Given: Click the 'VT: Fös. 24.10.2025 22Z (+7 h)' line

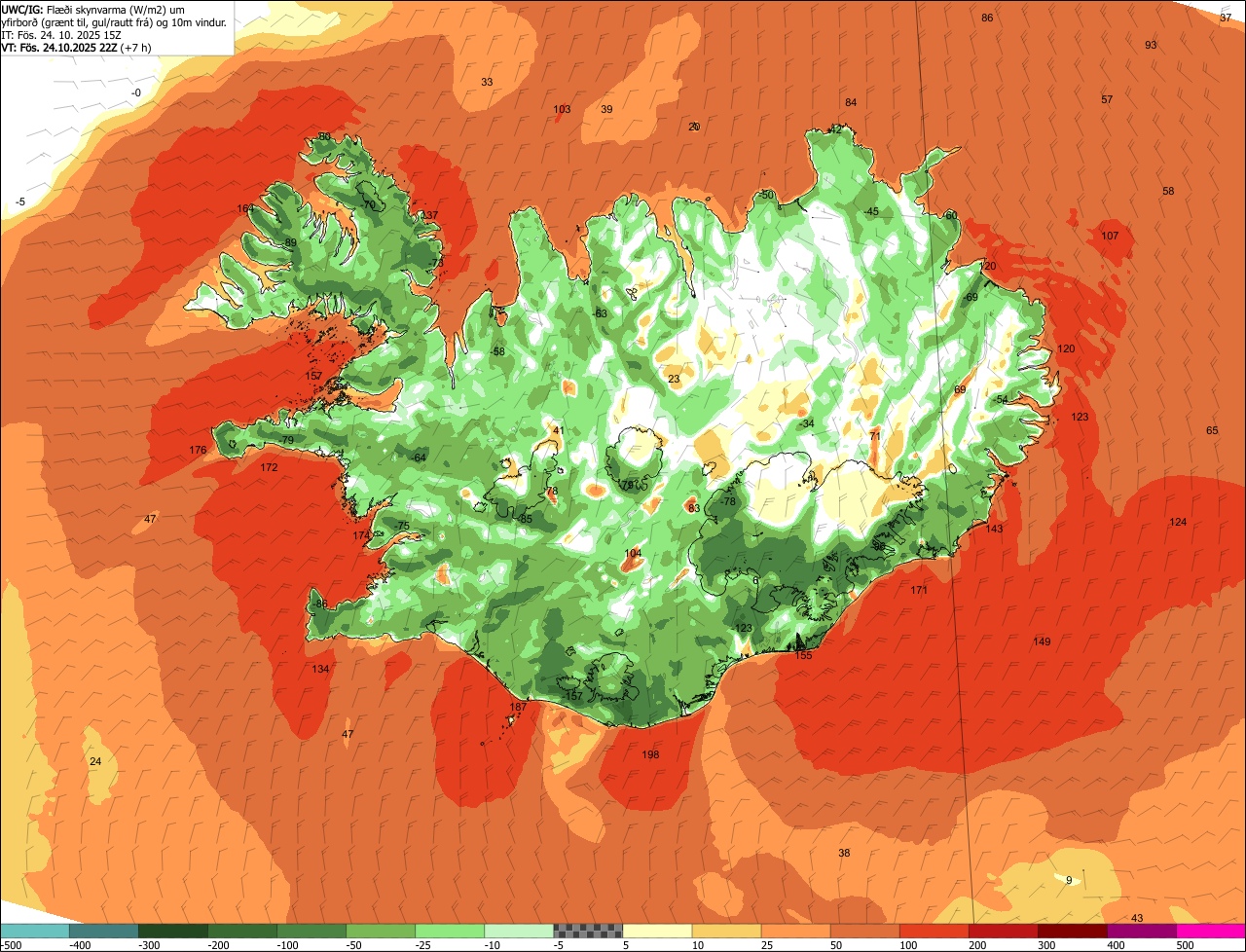Looking at the screenshot, I should pos(77,47).
